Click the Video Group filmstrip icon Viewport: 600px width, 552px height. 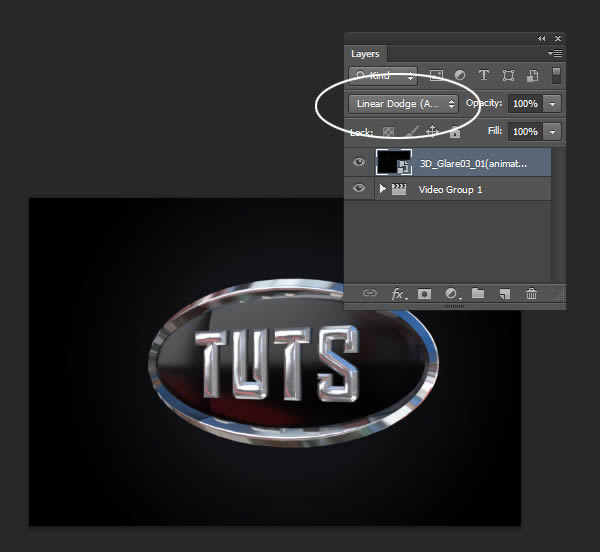399,189
